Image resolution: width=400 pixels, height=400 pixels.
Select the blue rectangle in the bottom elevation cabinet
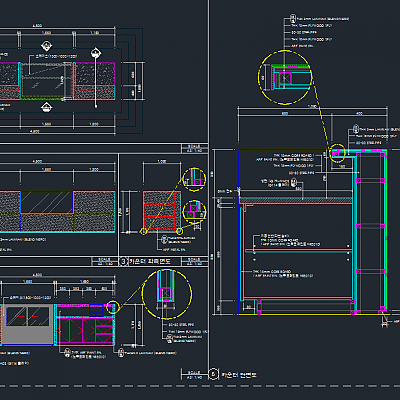(96, 310)
